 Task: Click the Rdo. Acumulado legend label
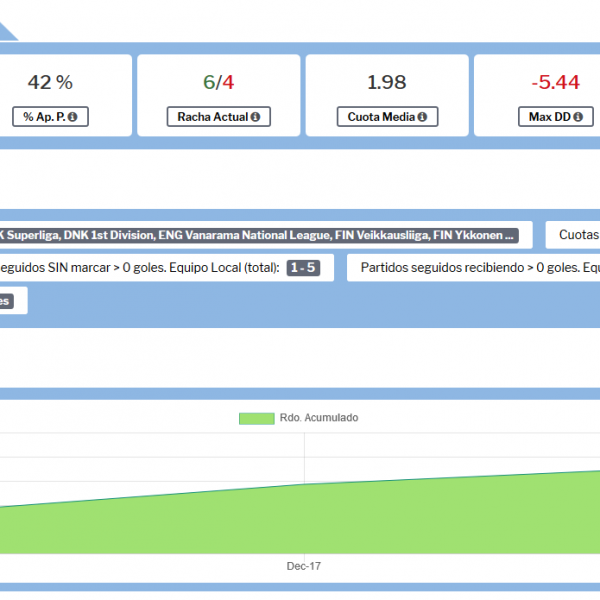click(x=319, y=418)
